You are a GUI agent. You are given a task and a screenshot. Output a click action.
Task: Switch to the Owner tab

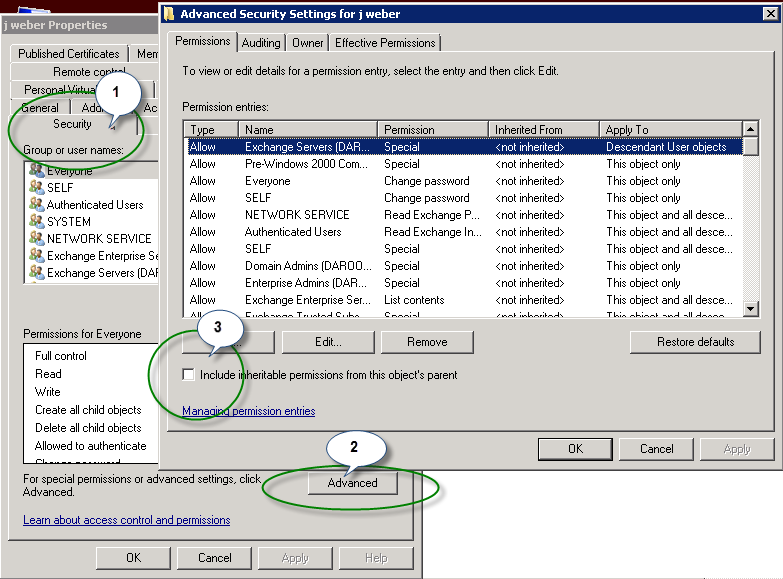click(308, 43)
